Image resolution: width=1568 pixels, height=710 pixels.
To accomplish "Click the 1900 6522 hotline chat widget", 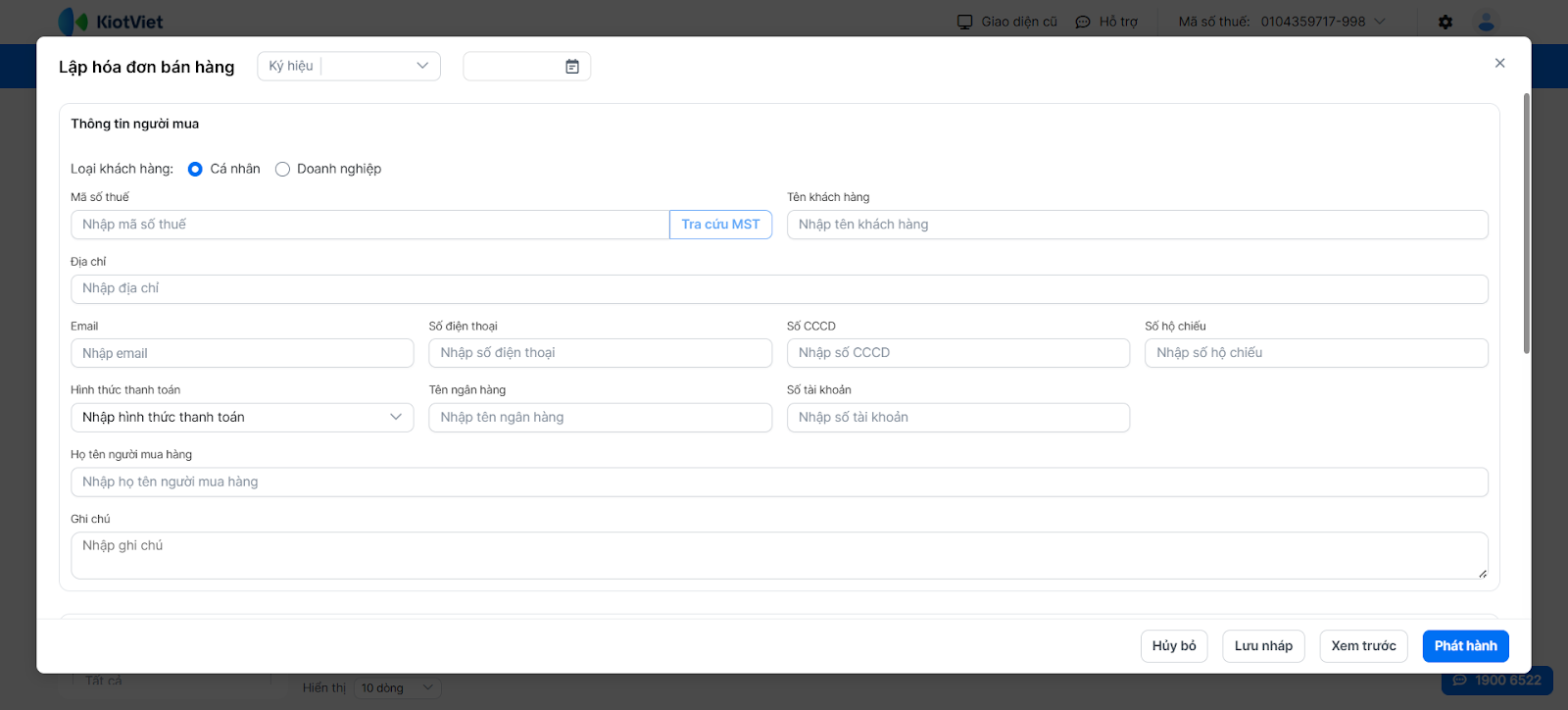I will [x=1496, y=681].
